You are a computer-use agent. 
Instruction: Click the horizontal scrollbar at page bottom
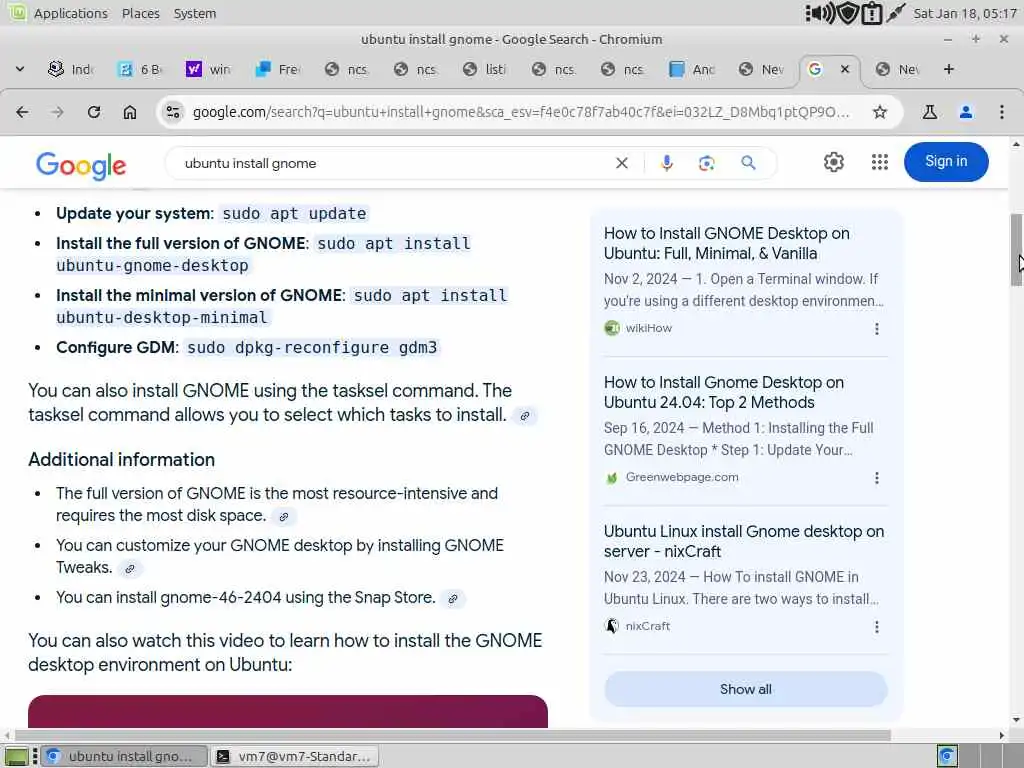453,735
